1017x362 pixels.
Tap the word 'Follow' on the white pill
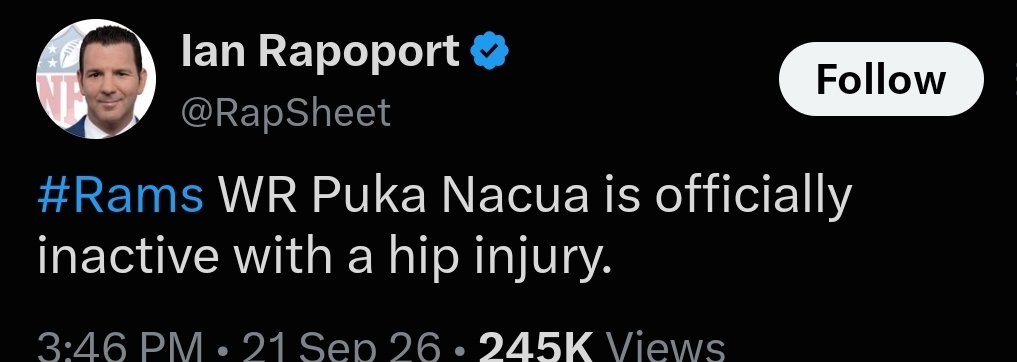point(881,80)
